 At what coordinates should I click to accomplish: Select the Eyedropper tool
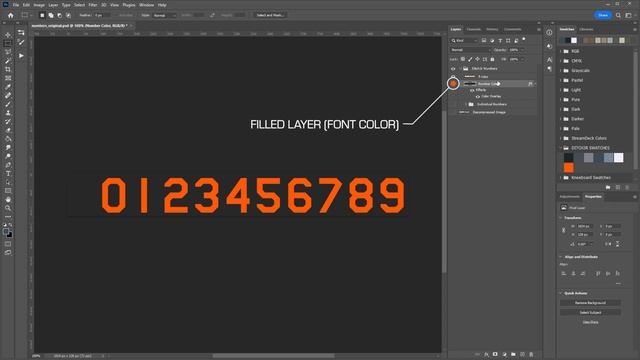pos(8,87)
